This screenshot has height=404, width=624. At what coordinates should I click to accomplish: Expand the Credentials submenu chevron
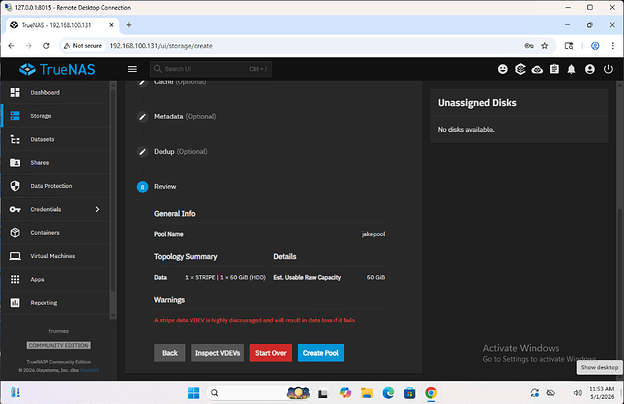coord(98,209)
